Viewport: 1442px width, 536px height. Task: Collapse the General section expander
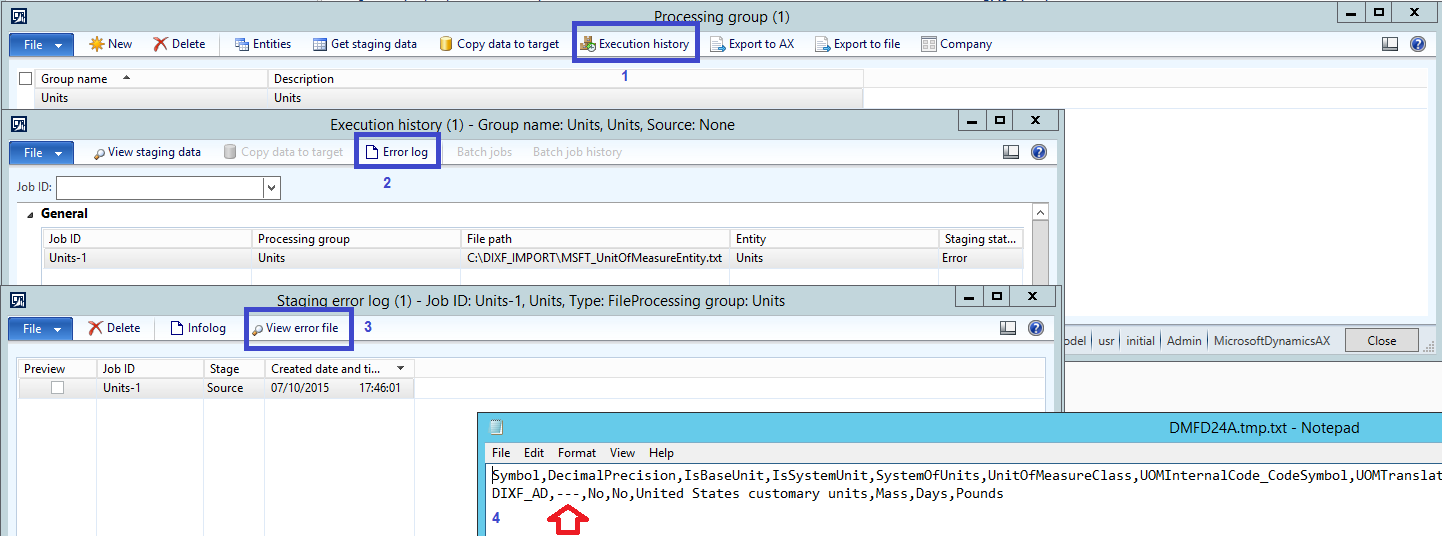click(x=29, y=214)
